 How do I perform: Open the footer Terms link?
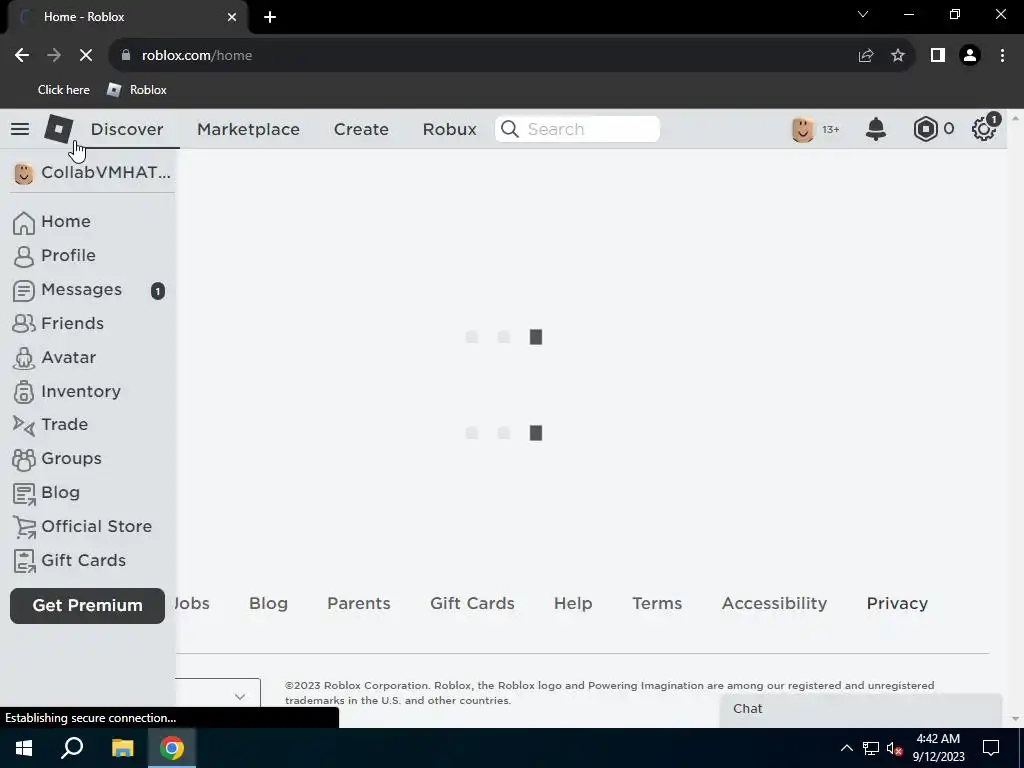click(657, 603)
